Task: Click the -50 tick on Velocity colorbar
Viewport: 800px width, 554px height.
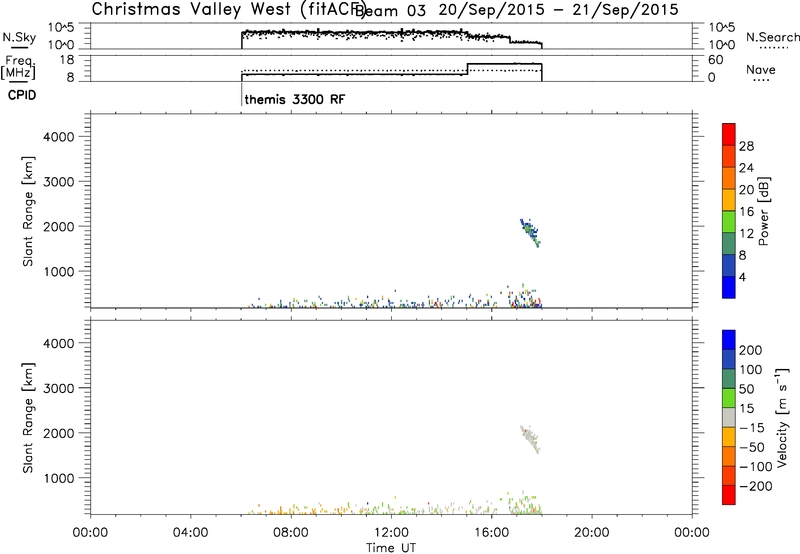Action: pos(752,447)
